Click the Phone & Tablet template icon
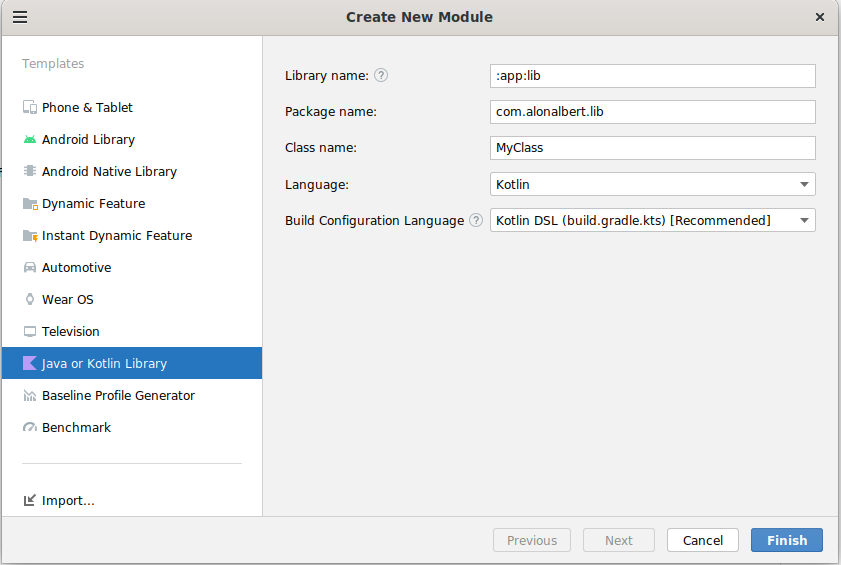Image resolution: width=841 pixels, height=565 pixels. click(x=30, y=108)
